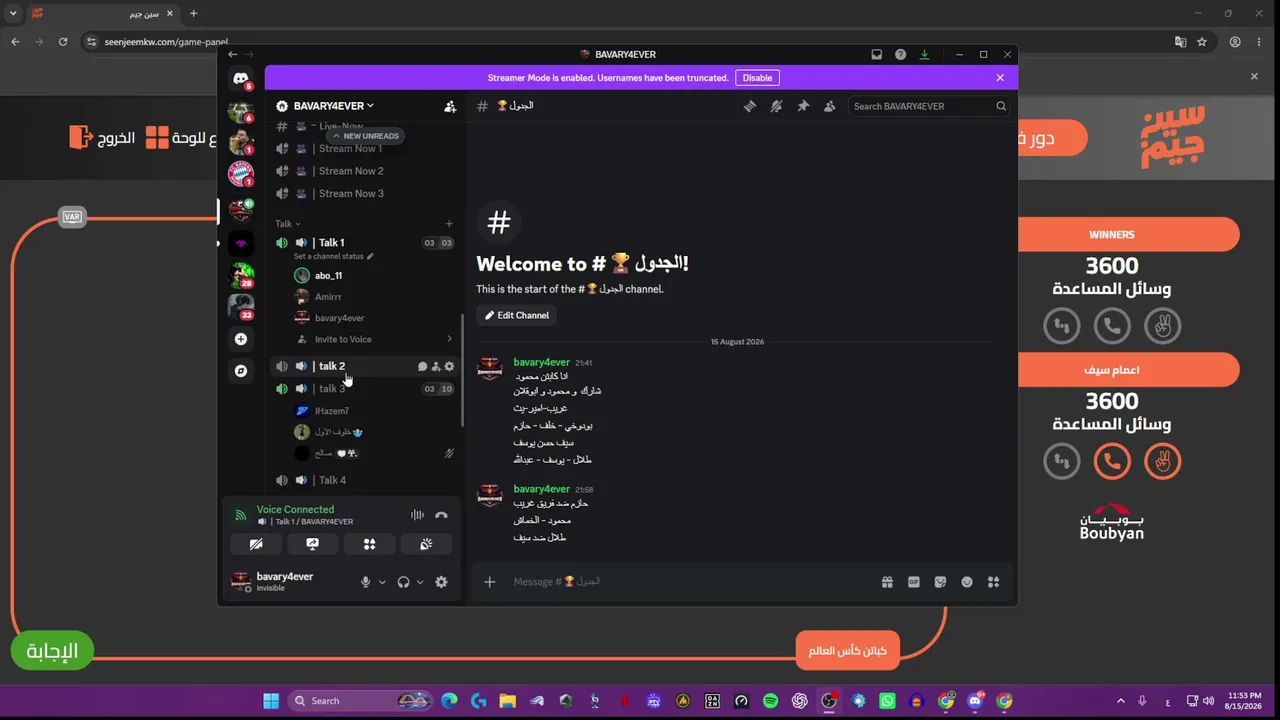Screen dimensions: 1280x720
Task: Expand Invite to Voice arrow
Action: click(449, 339)
